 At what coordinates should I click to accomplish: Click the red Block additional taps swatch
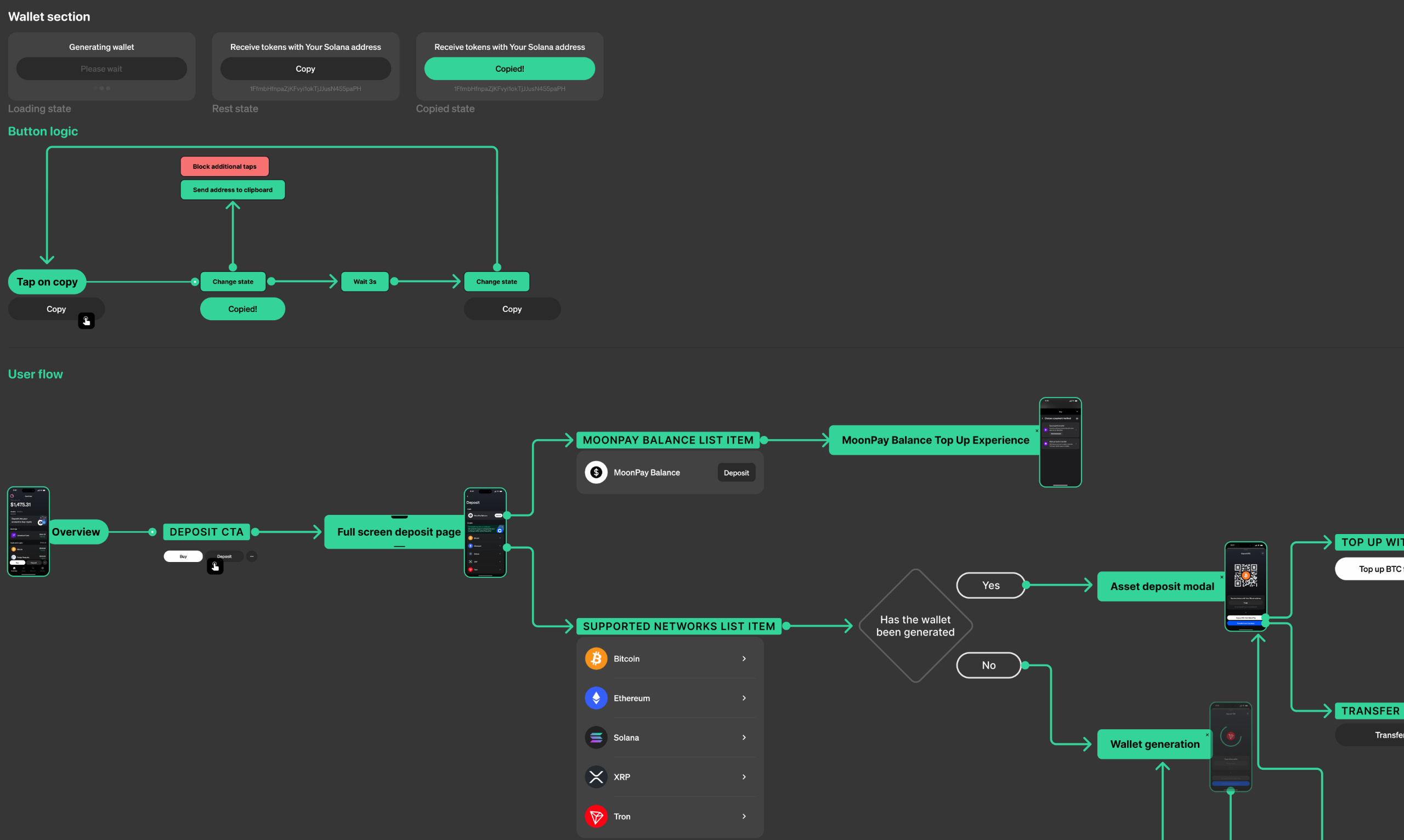point(224,167)
